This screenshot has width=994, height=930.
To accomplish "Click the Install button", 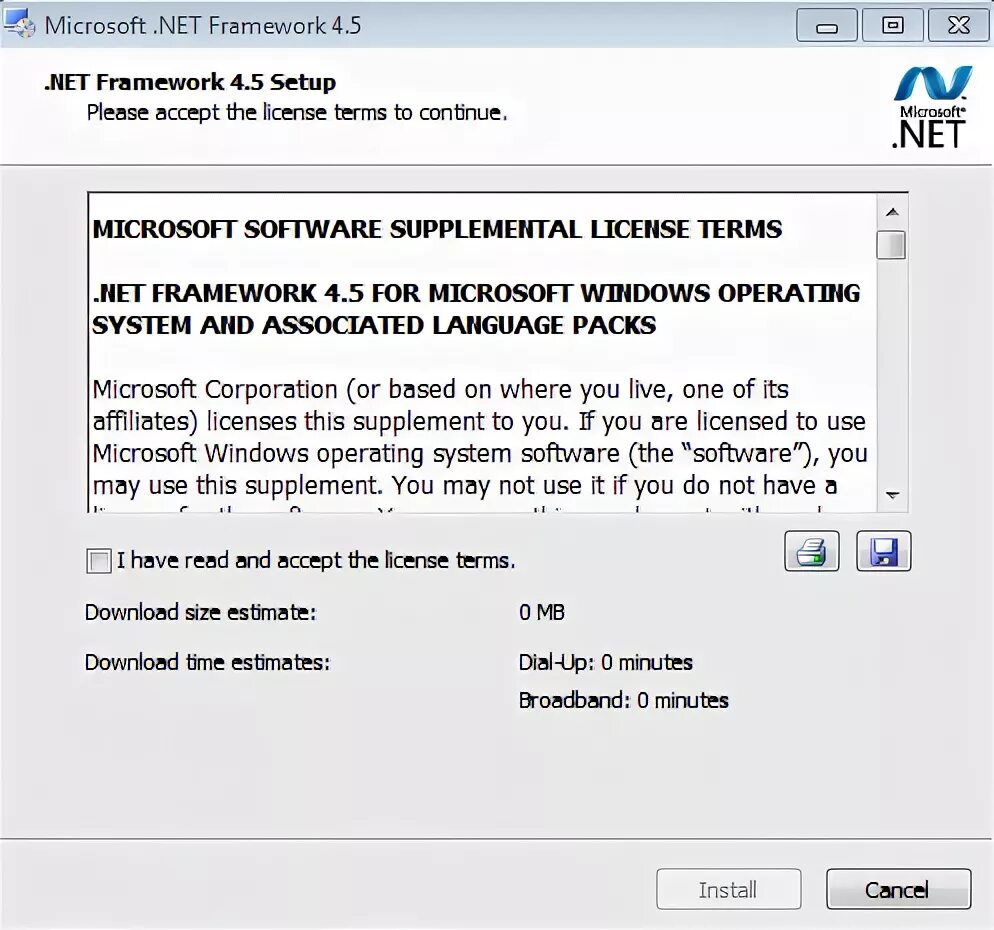I will (x=728, y=889).
